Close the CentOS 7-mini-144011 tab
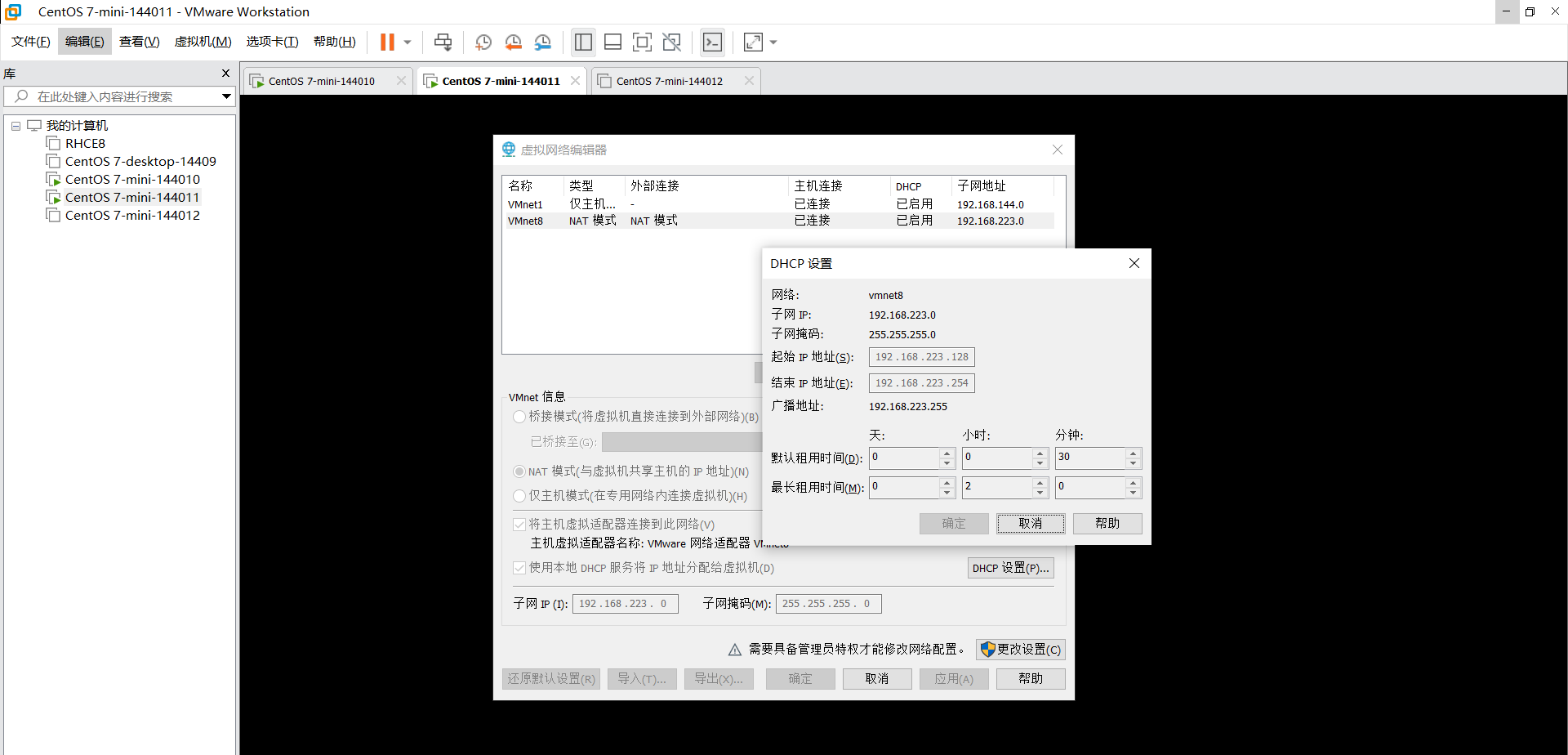Screen dimensions: 1568x755 point(576,81)
